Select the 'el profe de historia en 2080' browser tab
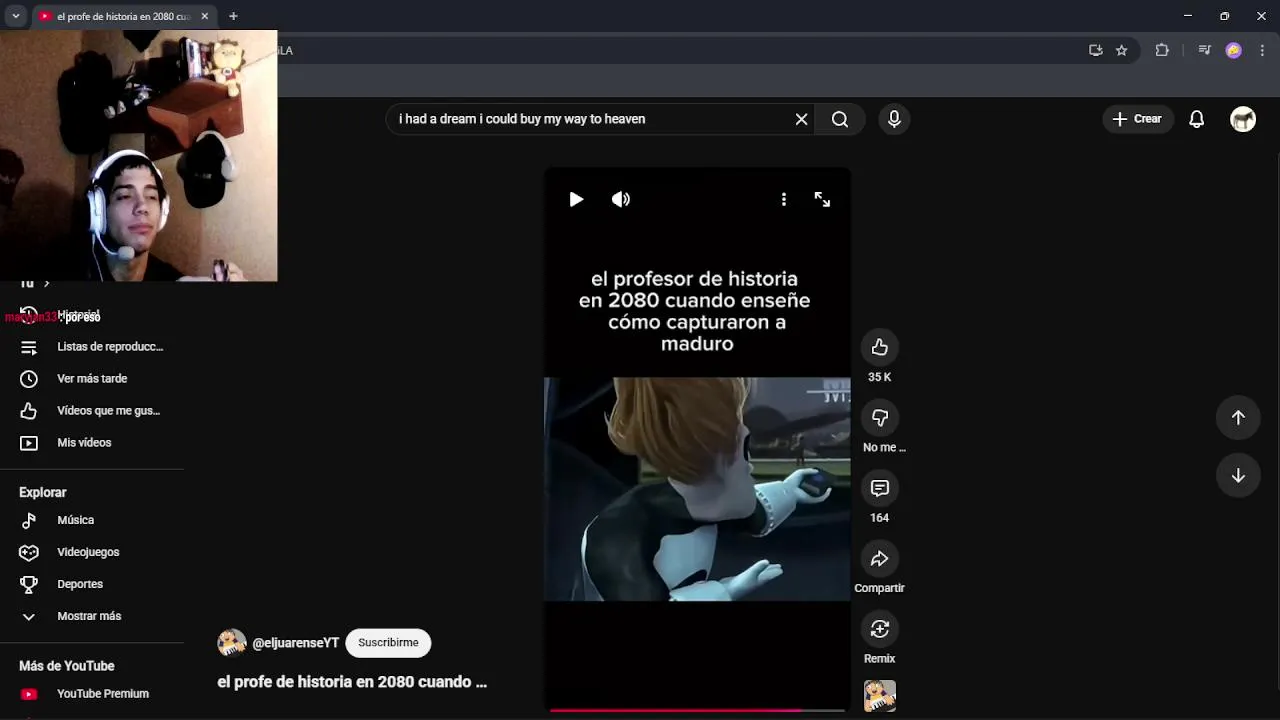The height and width of the screenshot is (720, 1280). point(123,16)
